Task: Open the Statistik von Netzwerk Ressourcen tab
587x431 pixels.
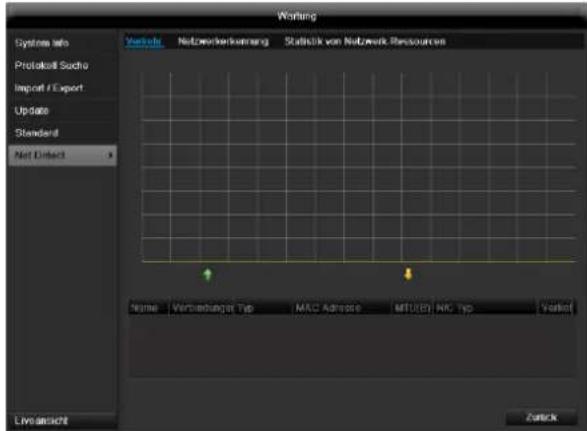Action: [x=365, y=42]
